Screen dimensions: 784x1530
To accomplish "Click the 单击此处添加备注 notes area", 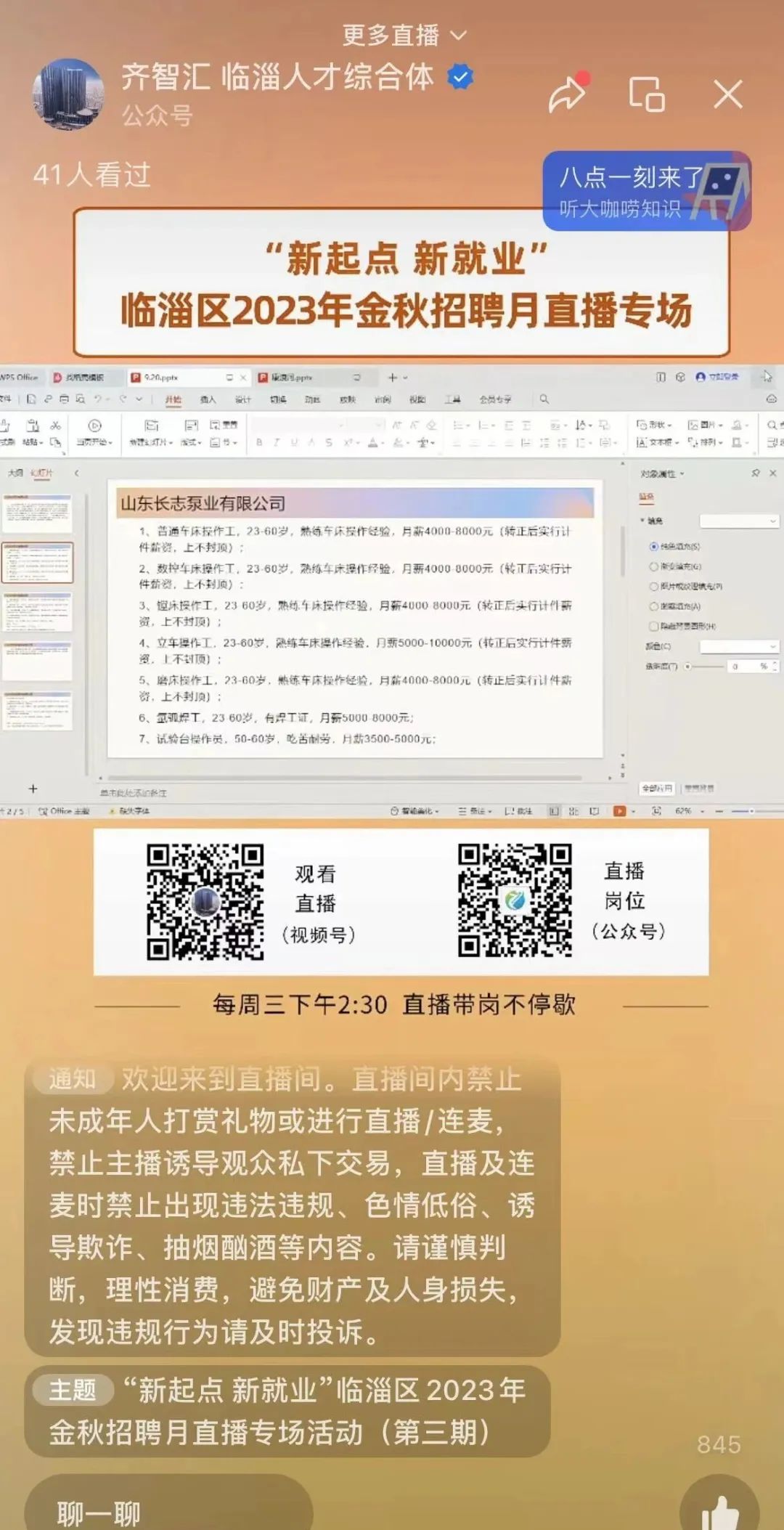I will point(133,793).
